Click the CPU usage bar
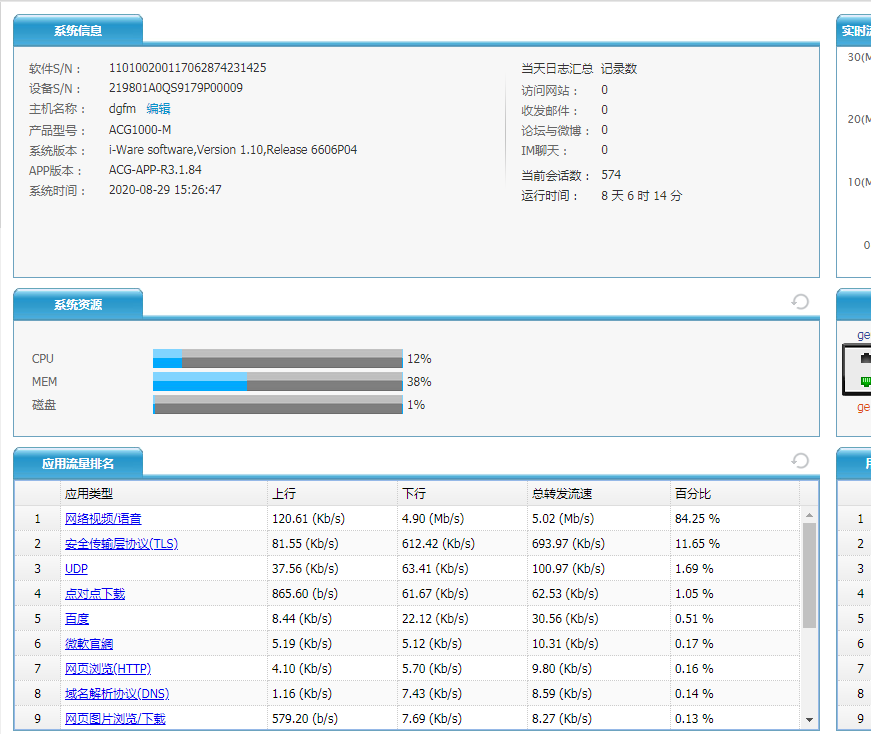871x734 pixels. point(278,358)
